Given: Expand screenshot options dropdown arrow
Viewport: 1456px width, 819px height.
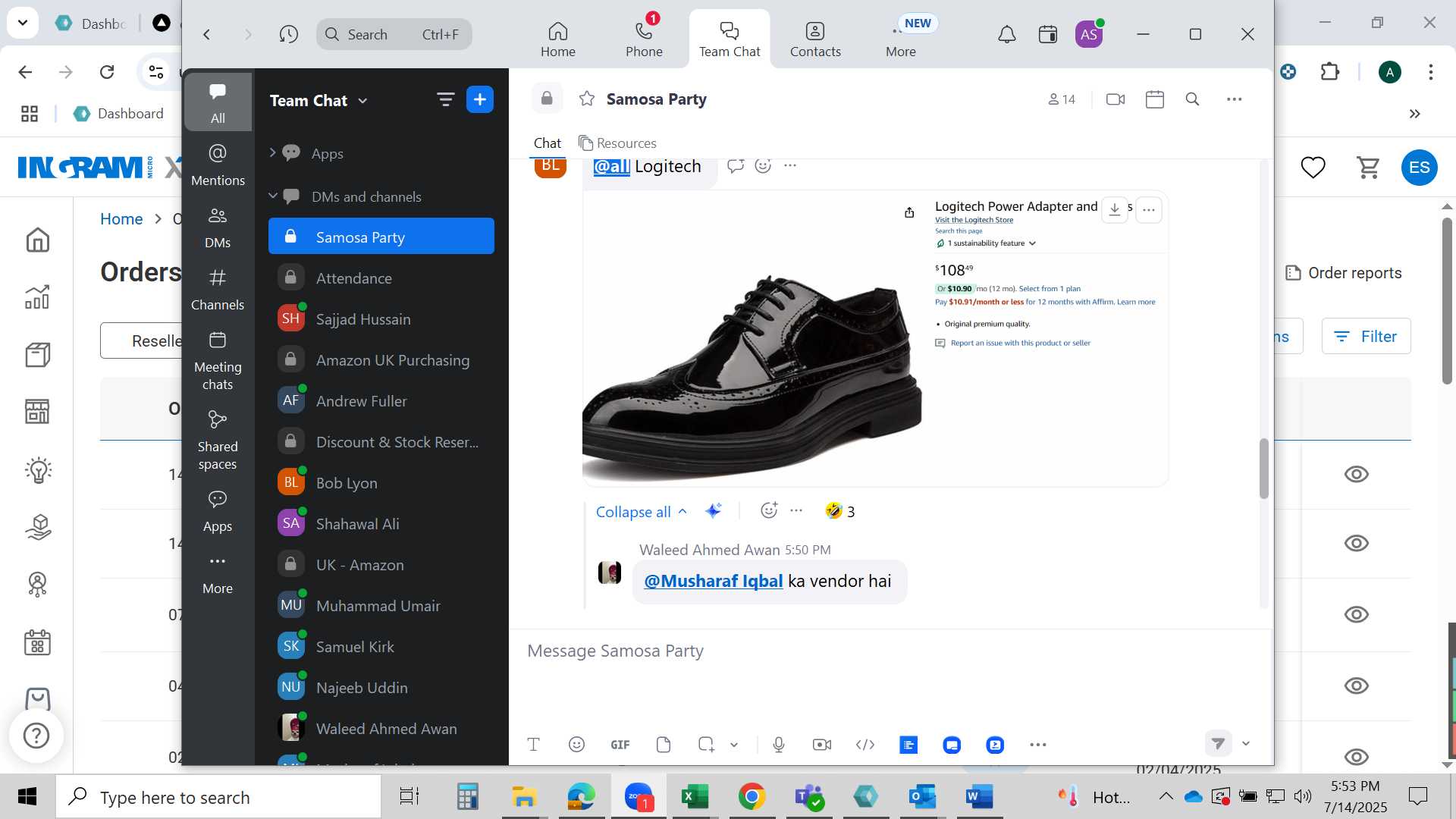Looking at the screenshot, I should 734,745.
